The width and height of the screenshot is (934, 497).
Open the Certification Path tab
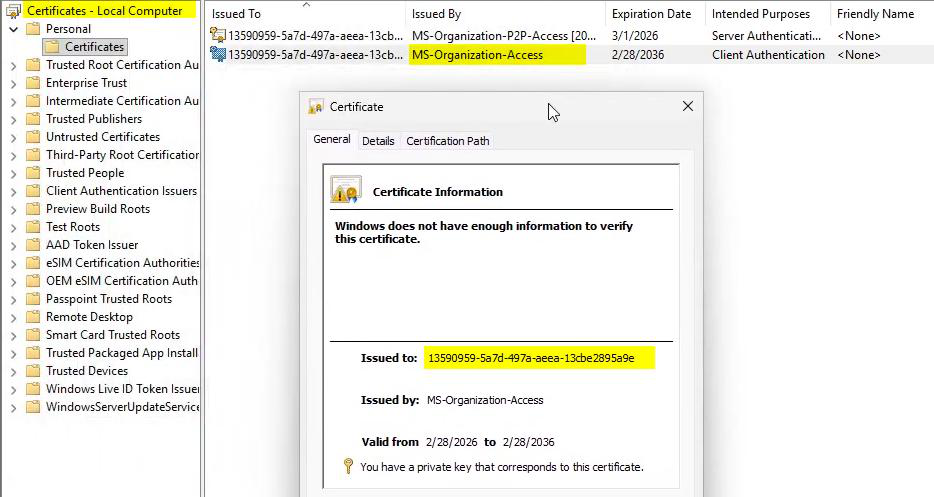448,141
